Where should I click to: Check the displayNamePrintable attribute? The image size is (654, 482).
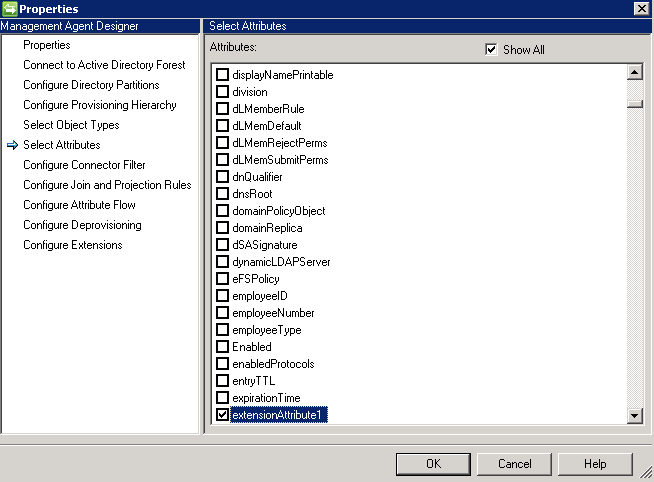(x=222, y=75)
